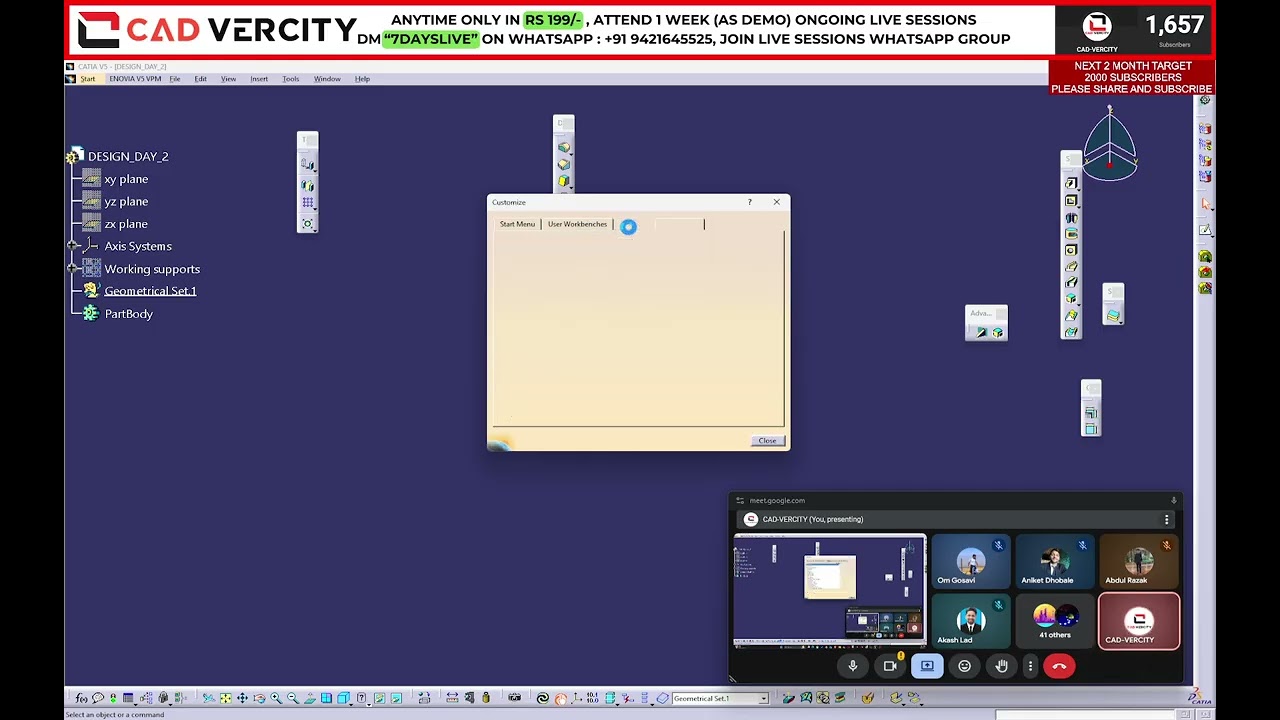Image resolution: width=1280 pixels, height=720 pixels.
Task: Open the Geometrical Set.1 combo box dropdown
Action: coord(764,699)
